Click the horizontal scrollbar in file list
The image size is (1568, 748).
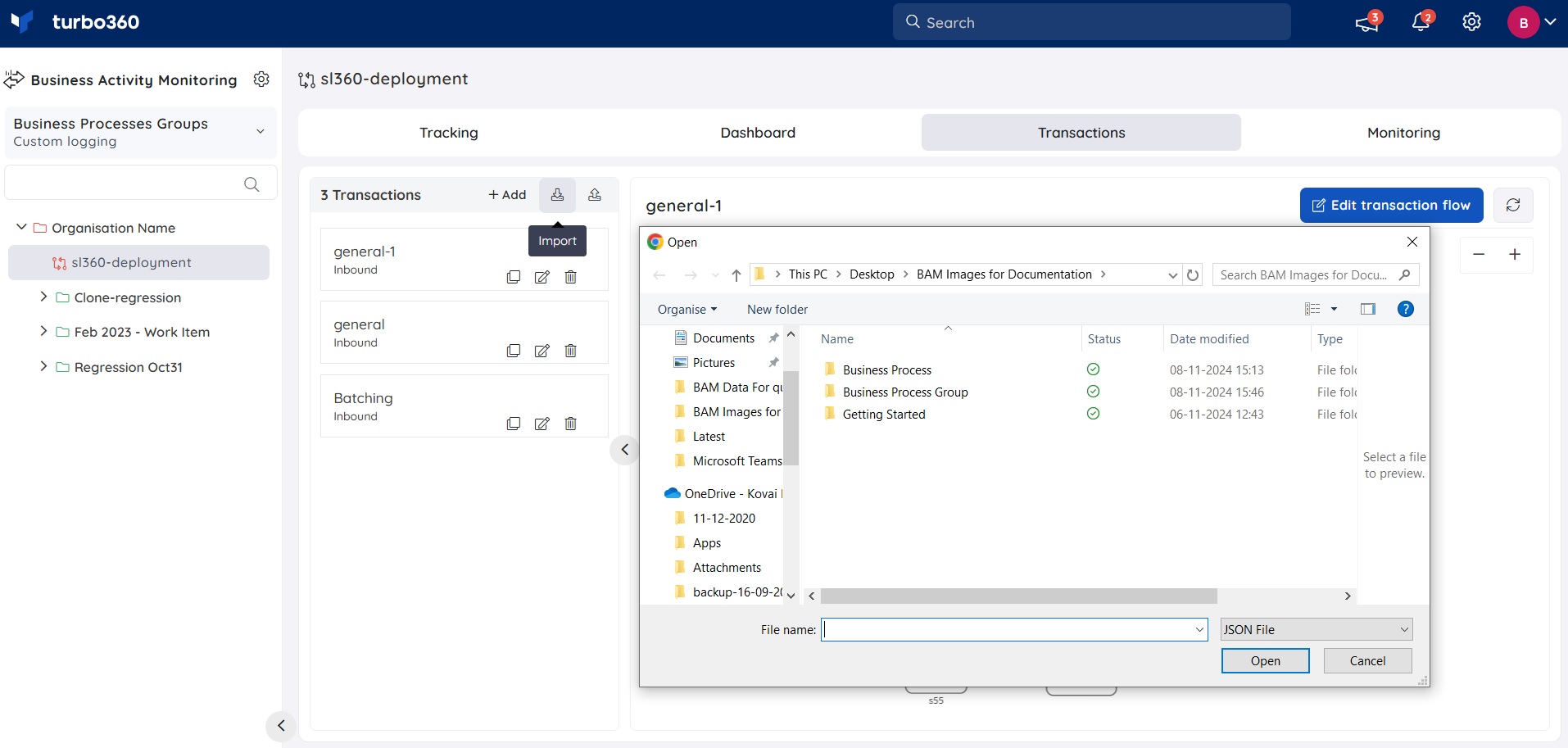(1018, 596)
